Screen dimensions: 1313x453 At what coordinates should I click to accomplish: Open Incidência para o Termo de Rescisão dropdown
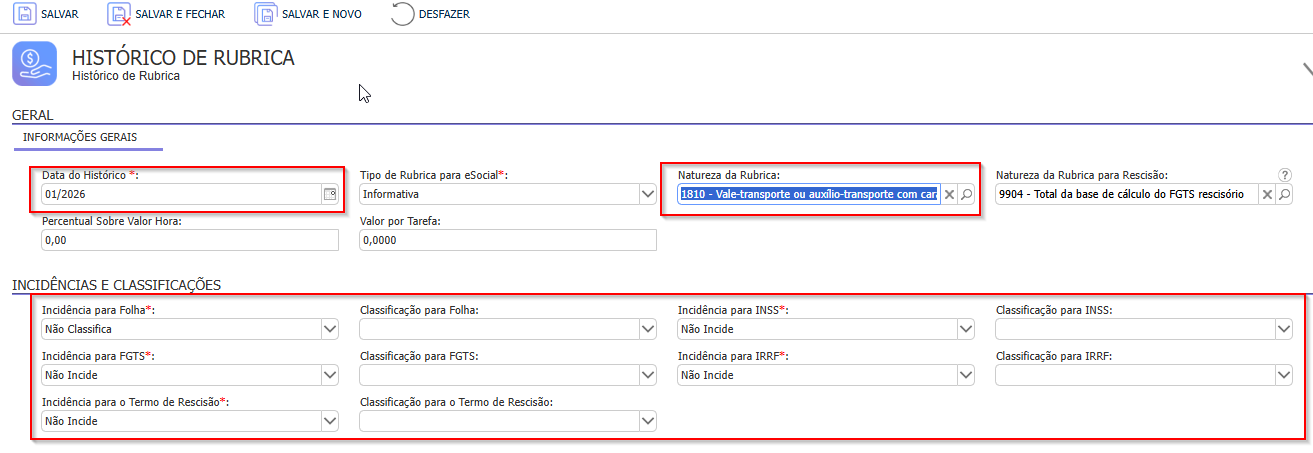click(x=330, y=421)
